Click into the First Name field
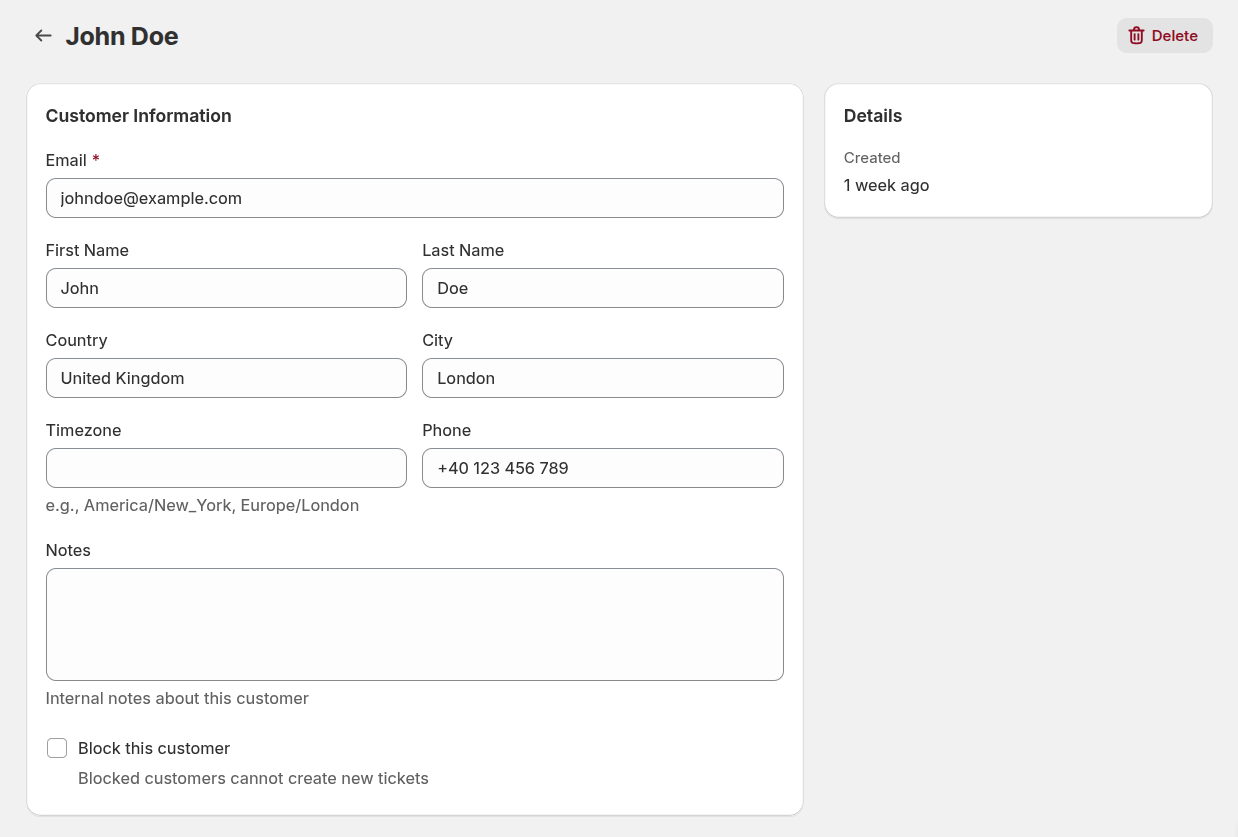 (x=226, y=288)
